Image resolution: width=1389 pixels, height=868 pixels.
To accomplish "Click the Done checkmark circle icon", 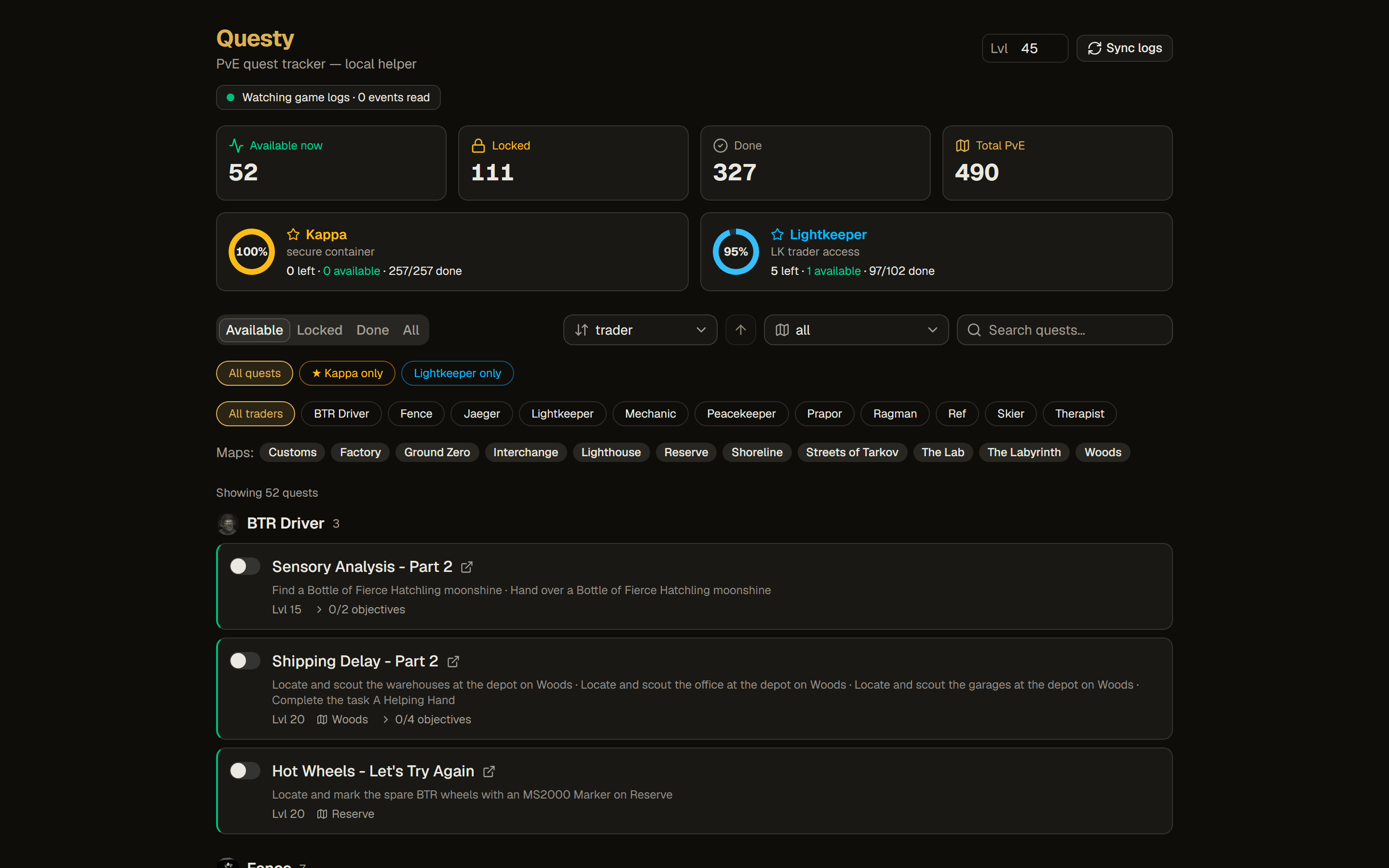I will (721, 145).
